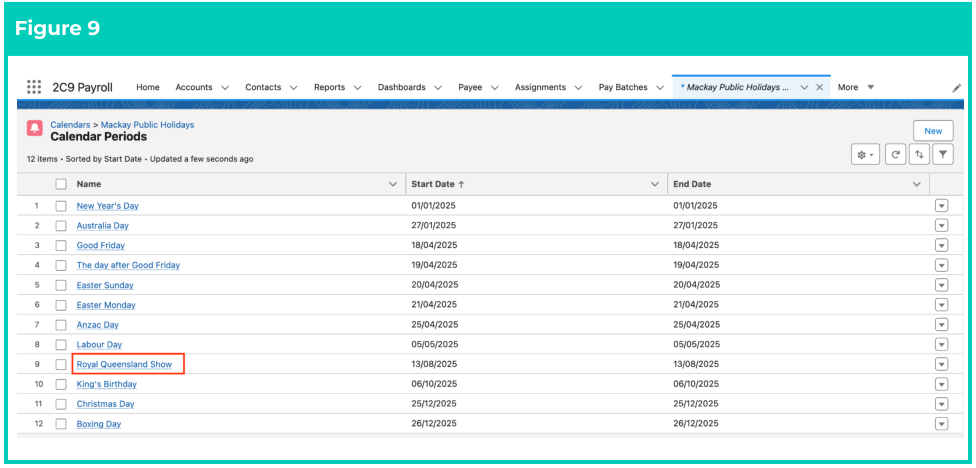976x468 pixels.
Task: Open the Start Date column header menu
Action: [x=654, y=184]
